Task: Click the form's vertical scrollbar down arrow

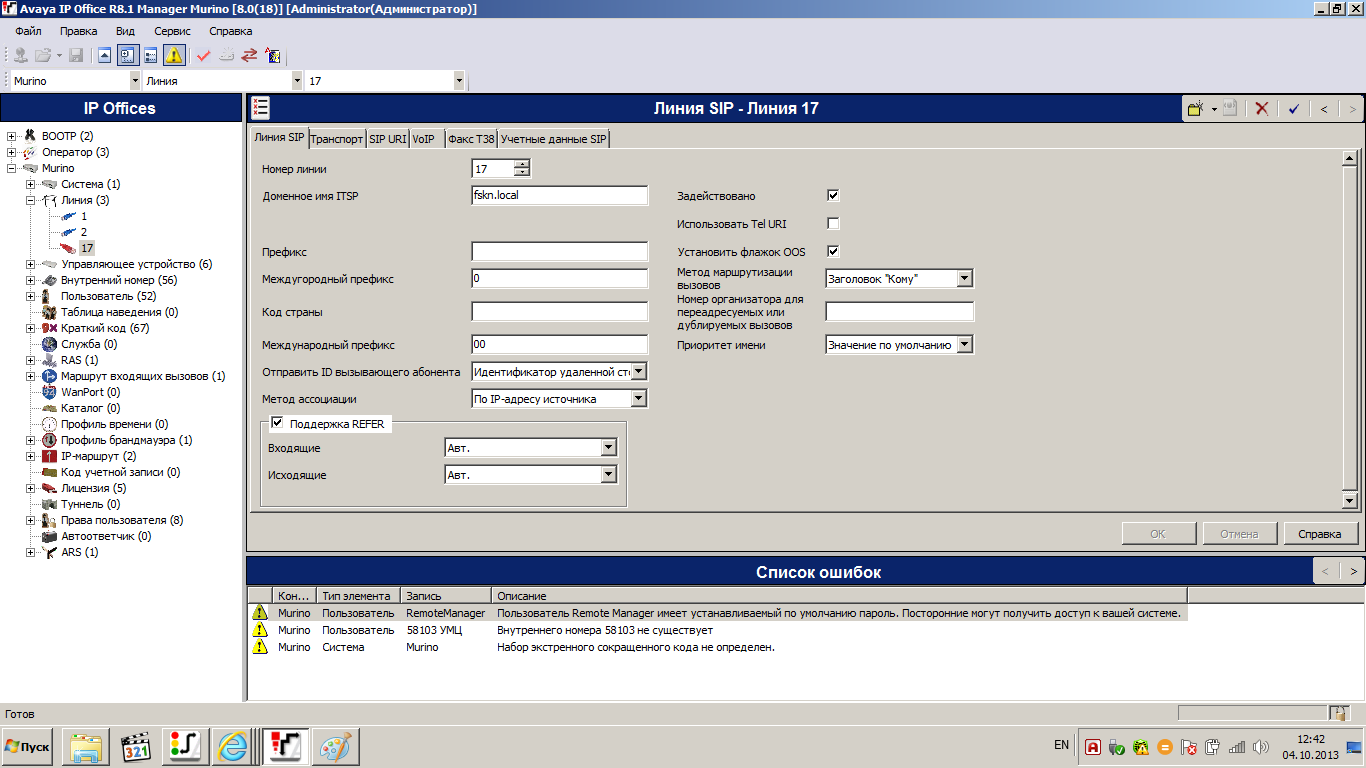Action: (1348, 500)
